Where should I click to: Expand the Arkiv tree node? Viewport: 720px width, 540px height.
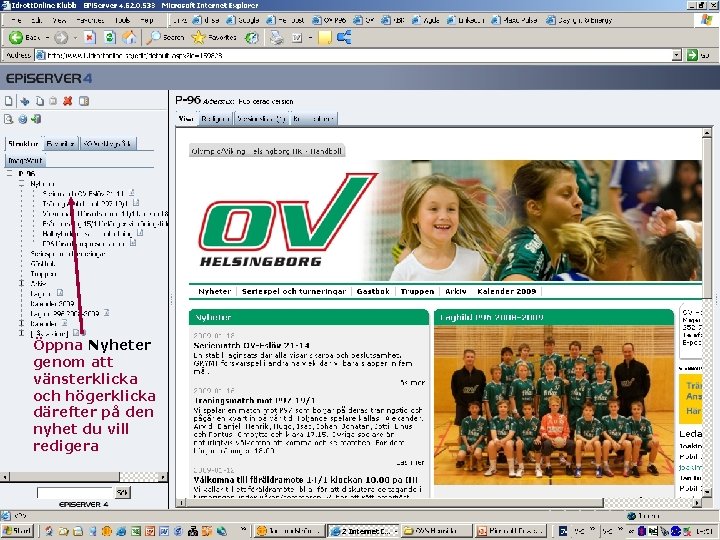coord(21,283)
